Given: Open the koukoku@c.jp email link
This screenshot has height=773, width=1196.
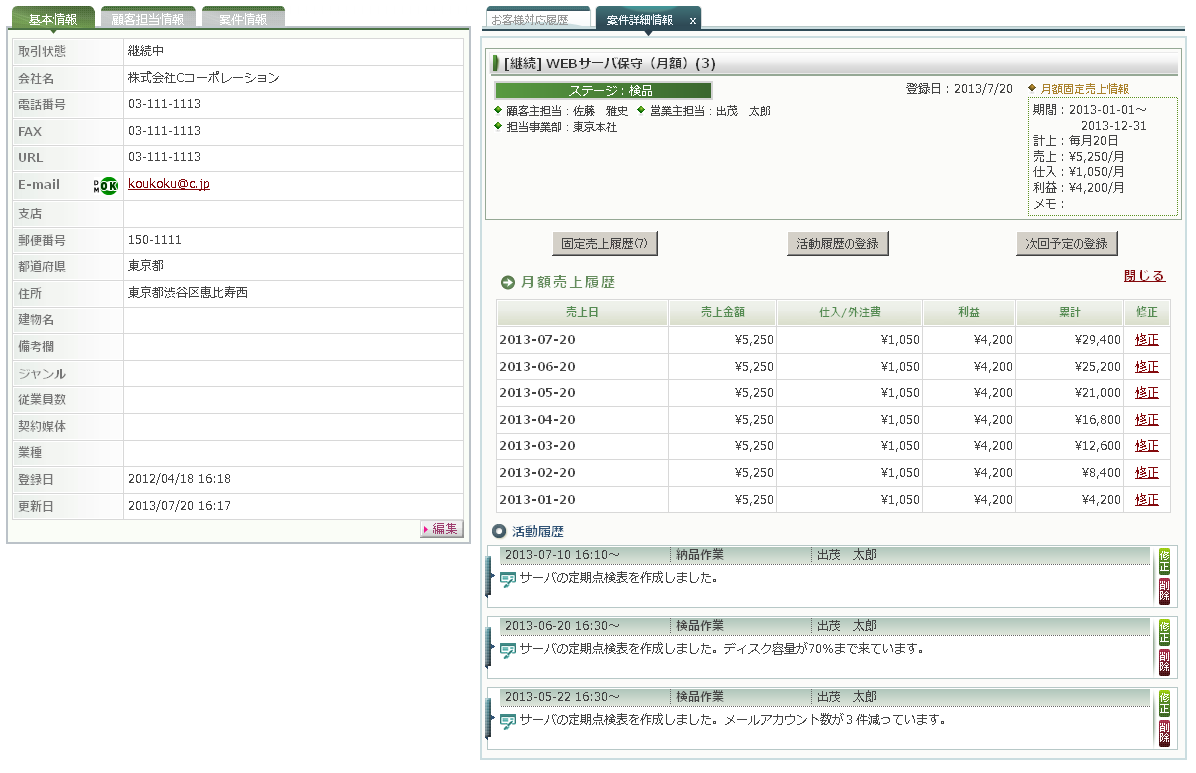Looking at the screenshot, I should (168, 184).
